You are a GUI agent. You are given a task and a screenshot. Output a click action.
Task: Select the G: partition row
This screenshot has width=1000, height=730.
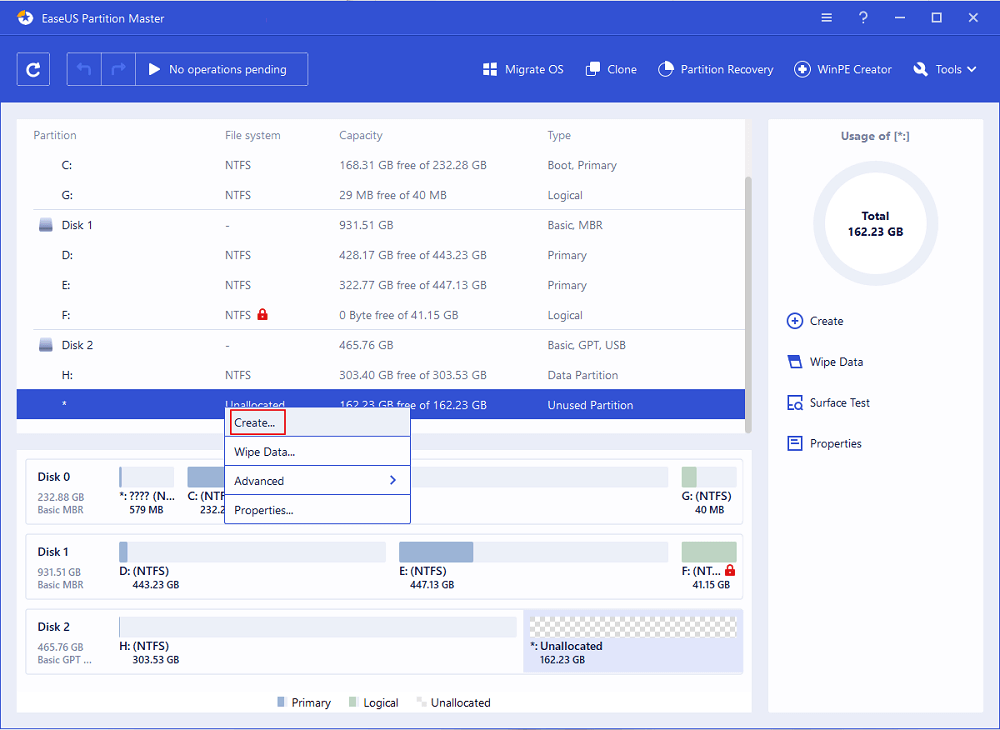tap(381, 195)
